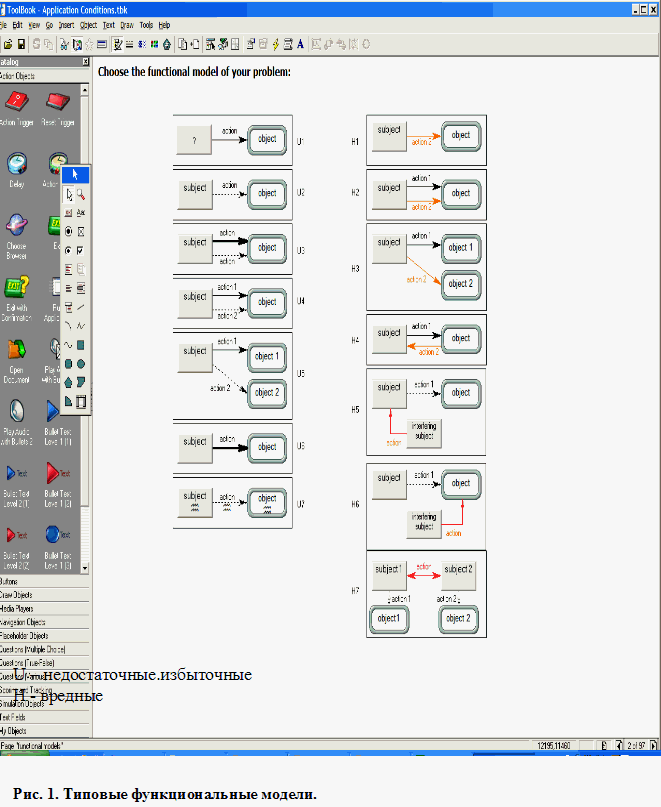661x807 pixels.
Task: Select the ellipse shape tool in palette
Action: [81, 364]
